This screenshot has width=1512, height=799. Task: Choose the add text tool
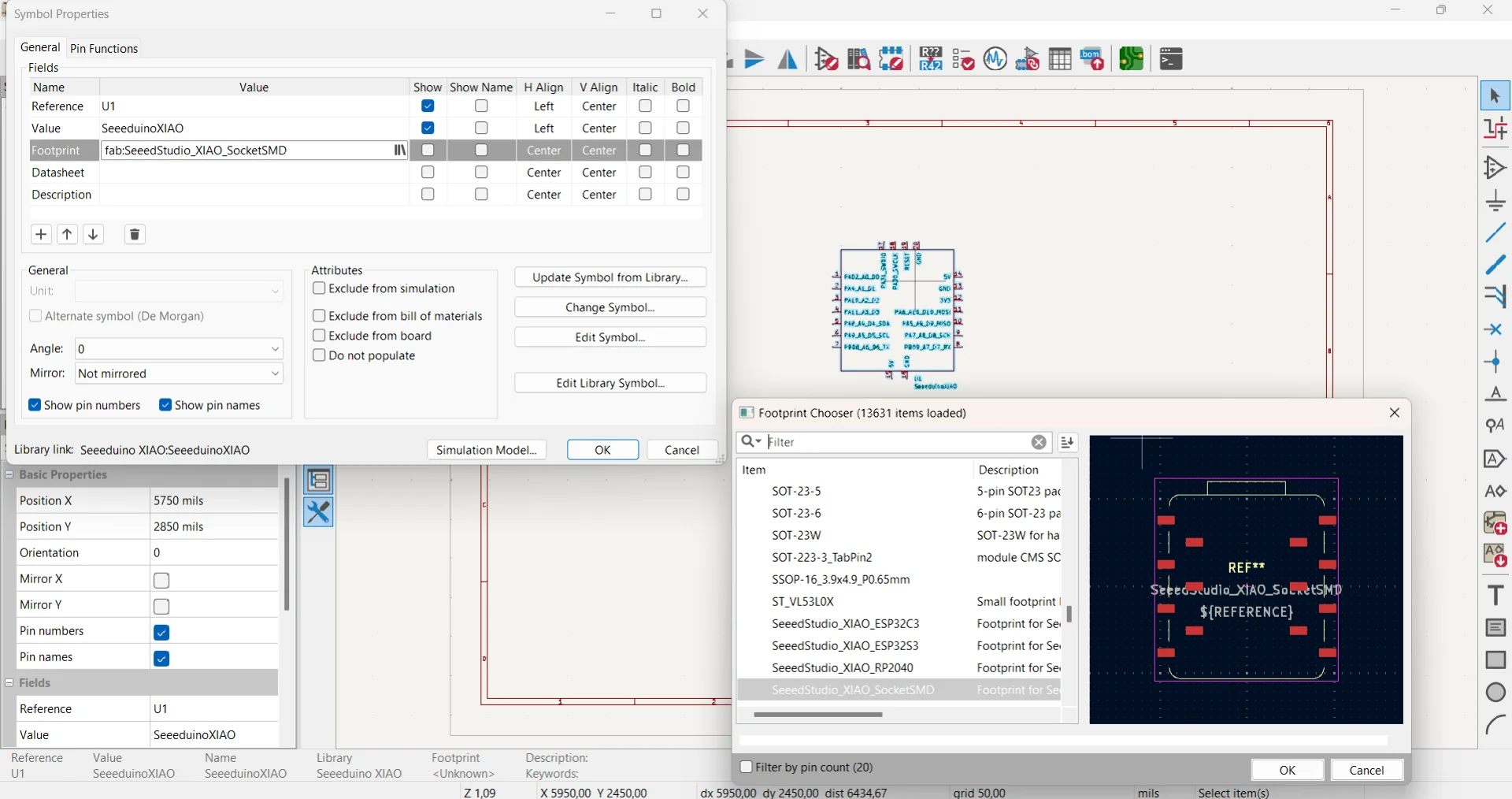click(1495, 595)
